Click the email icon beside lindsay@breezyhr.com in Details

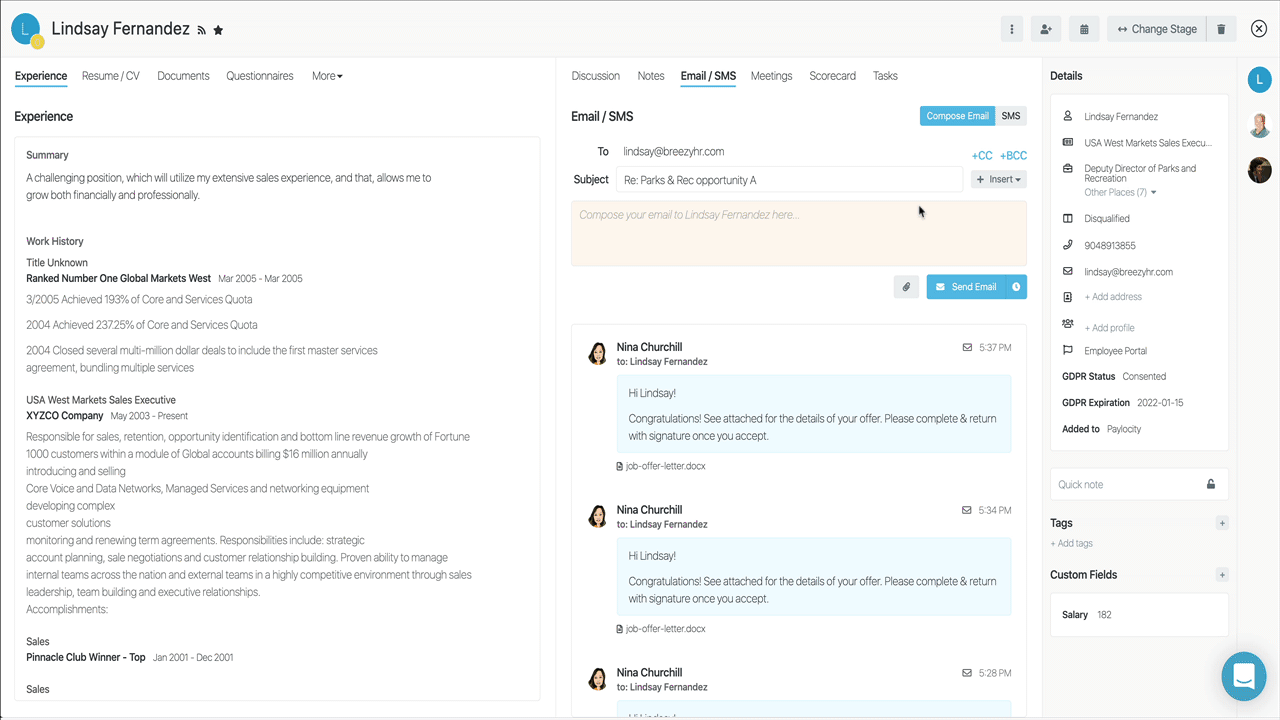1068,272
